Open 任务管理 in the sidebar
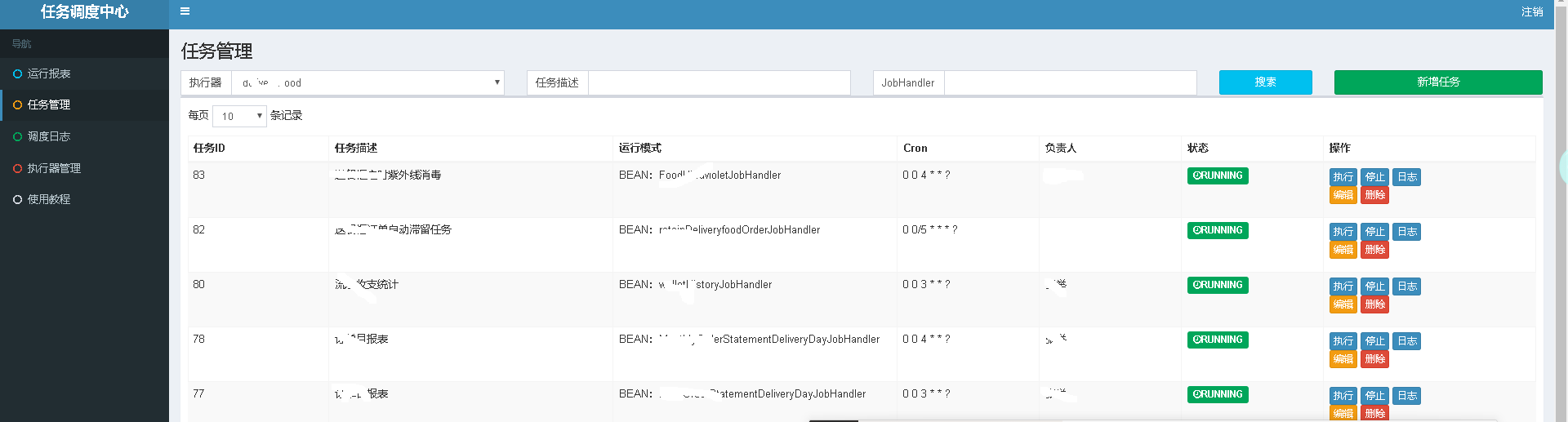The image size is (1568, 422). coord(84,104)
